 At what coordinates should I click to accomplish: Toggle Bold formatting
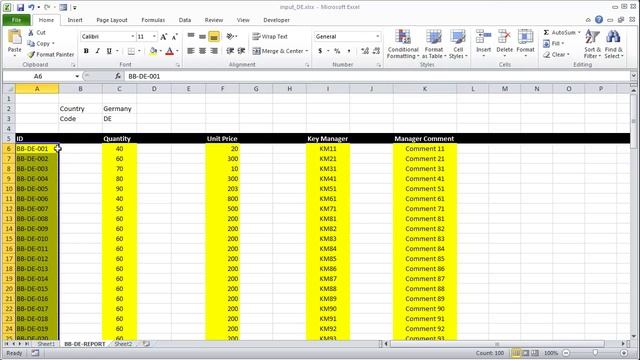[x=86, y=51]
